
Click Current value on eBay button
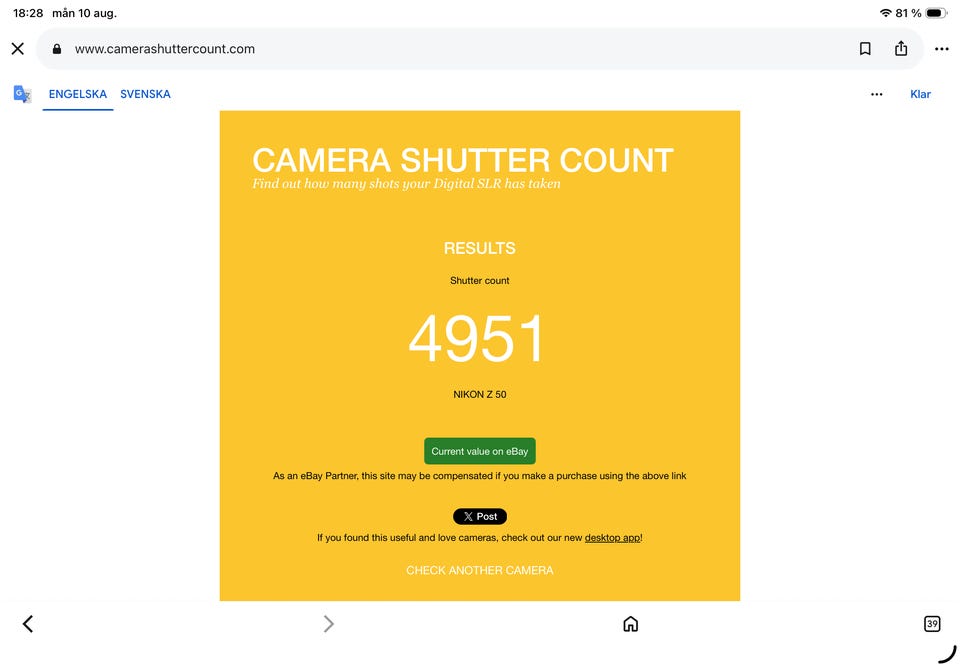(x=479, y=451)
